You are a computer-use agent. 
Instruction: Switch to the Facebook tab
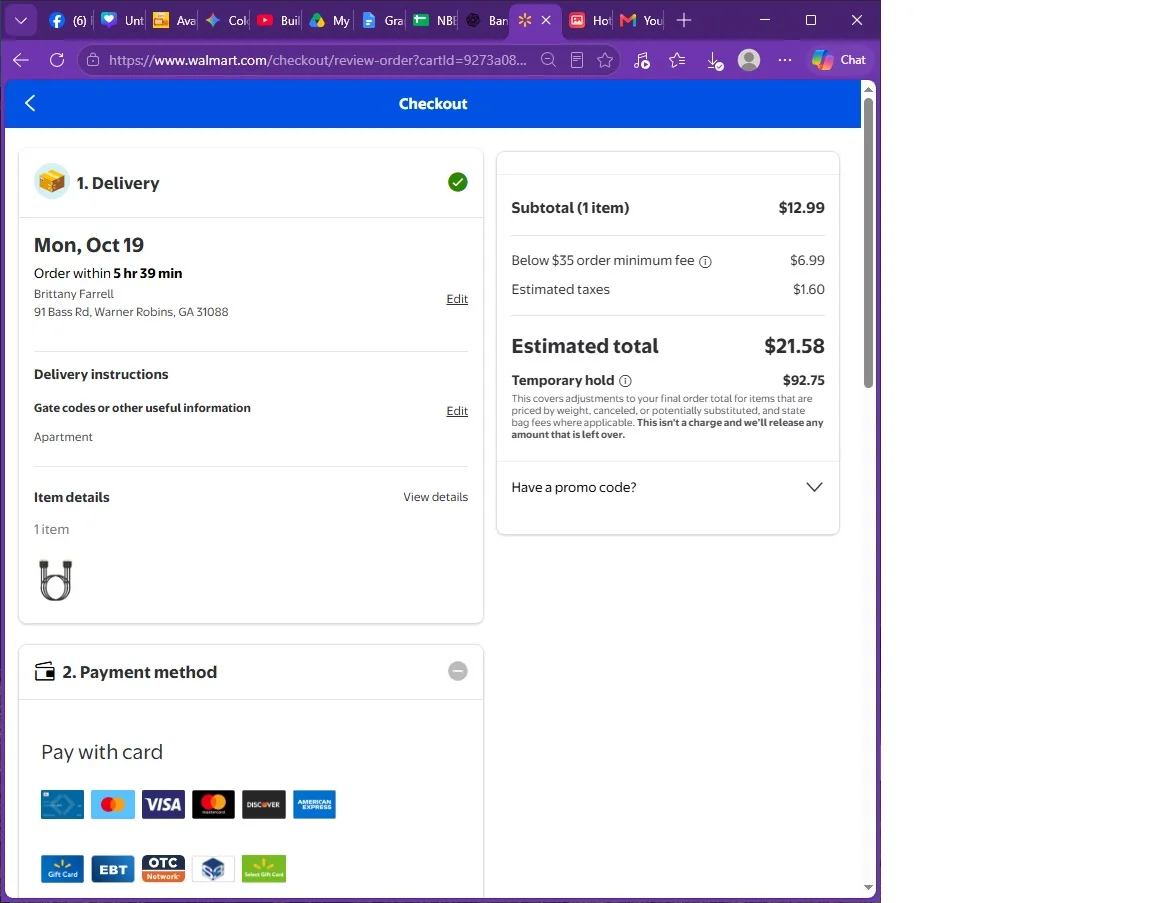click(x=68, y=21)
